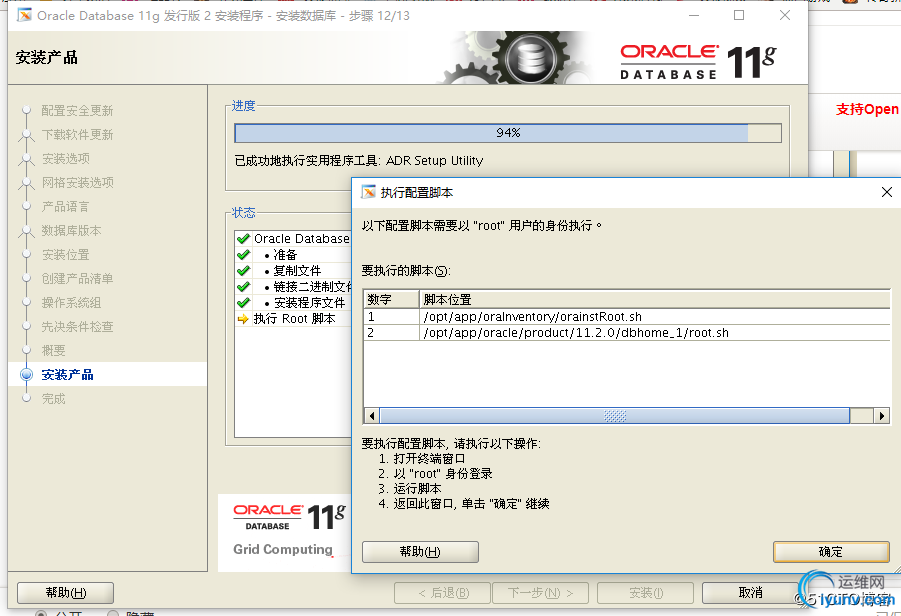Select the 数据库版本 step
The height and width of the screenshot is (616, 901).
pos(71,231)
